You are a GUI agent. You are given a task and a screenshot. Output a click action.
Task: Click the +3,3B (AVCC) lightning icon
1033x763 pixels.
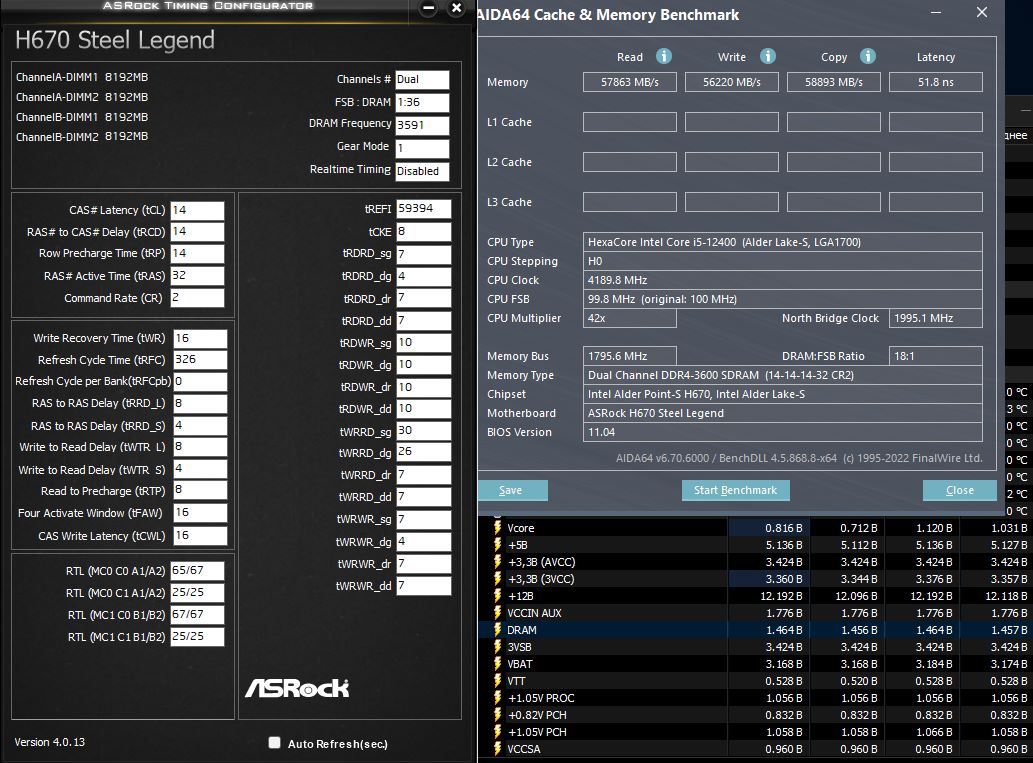click(497, 562)
